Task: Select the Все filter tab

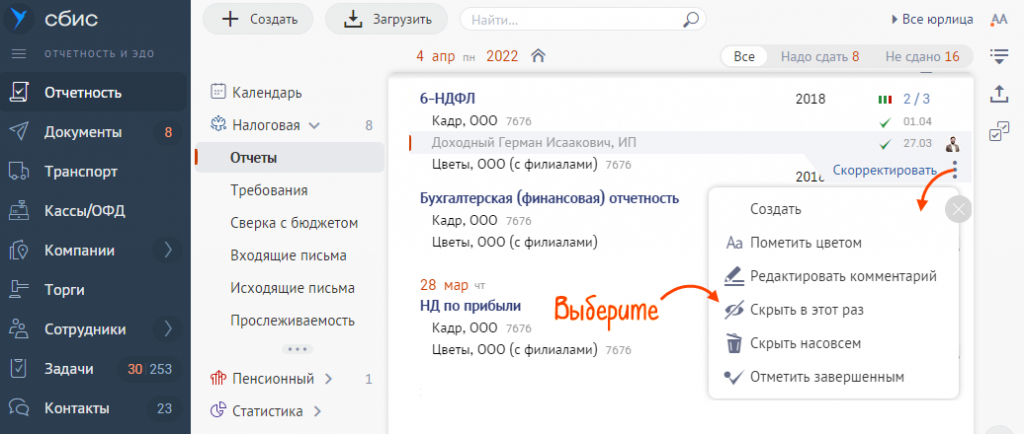Action: [743, 56]
